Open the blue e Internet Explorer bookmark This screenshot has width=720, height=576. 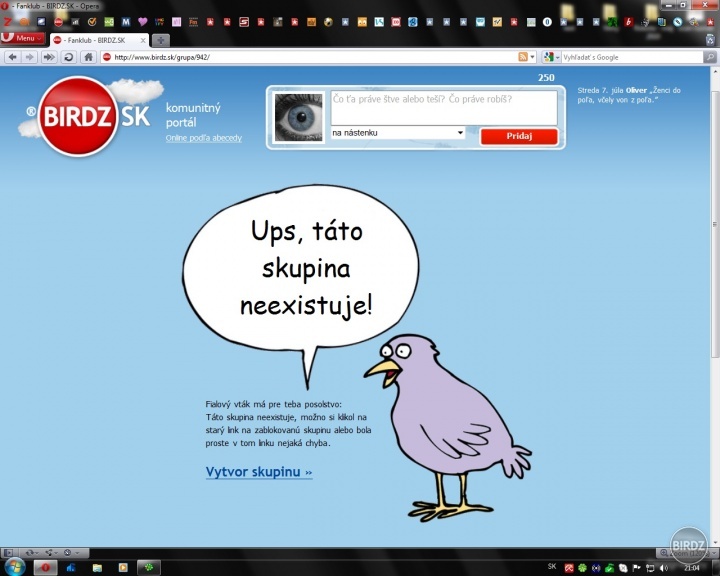[x=412, y=22]
